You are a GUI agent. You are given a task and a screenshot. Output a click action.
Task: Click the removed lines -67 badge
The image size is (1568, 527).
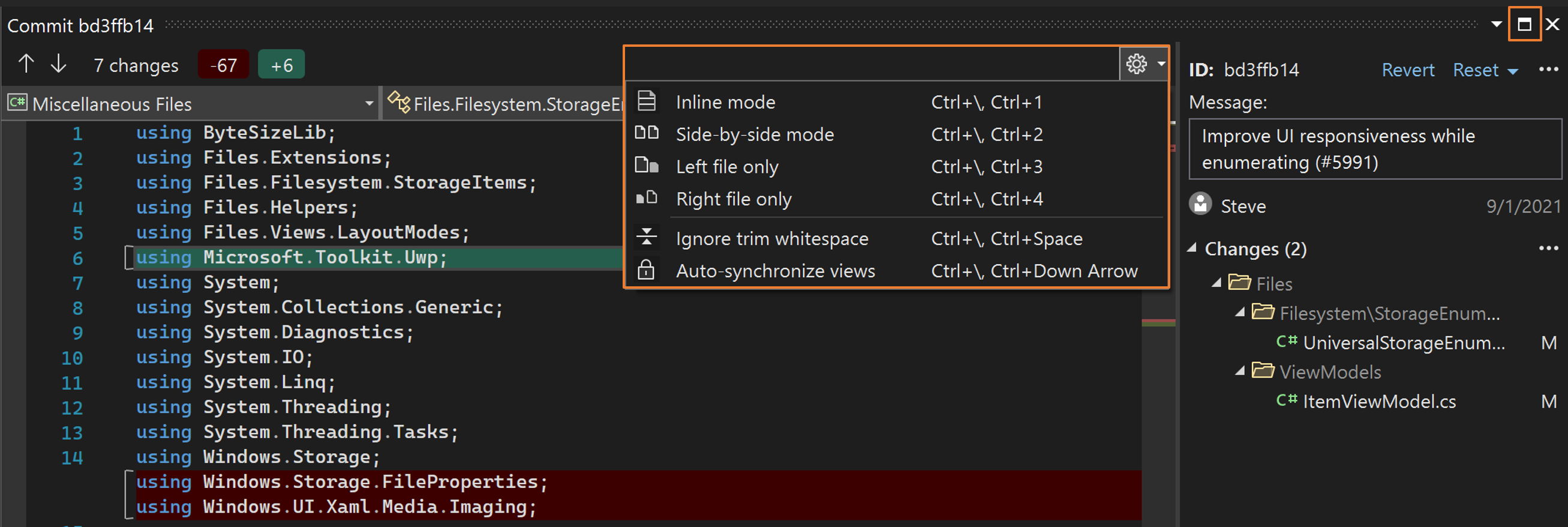(x=223, y=65)
